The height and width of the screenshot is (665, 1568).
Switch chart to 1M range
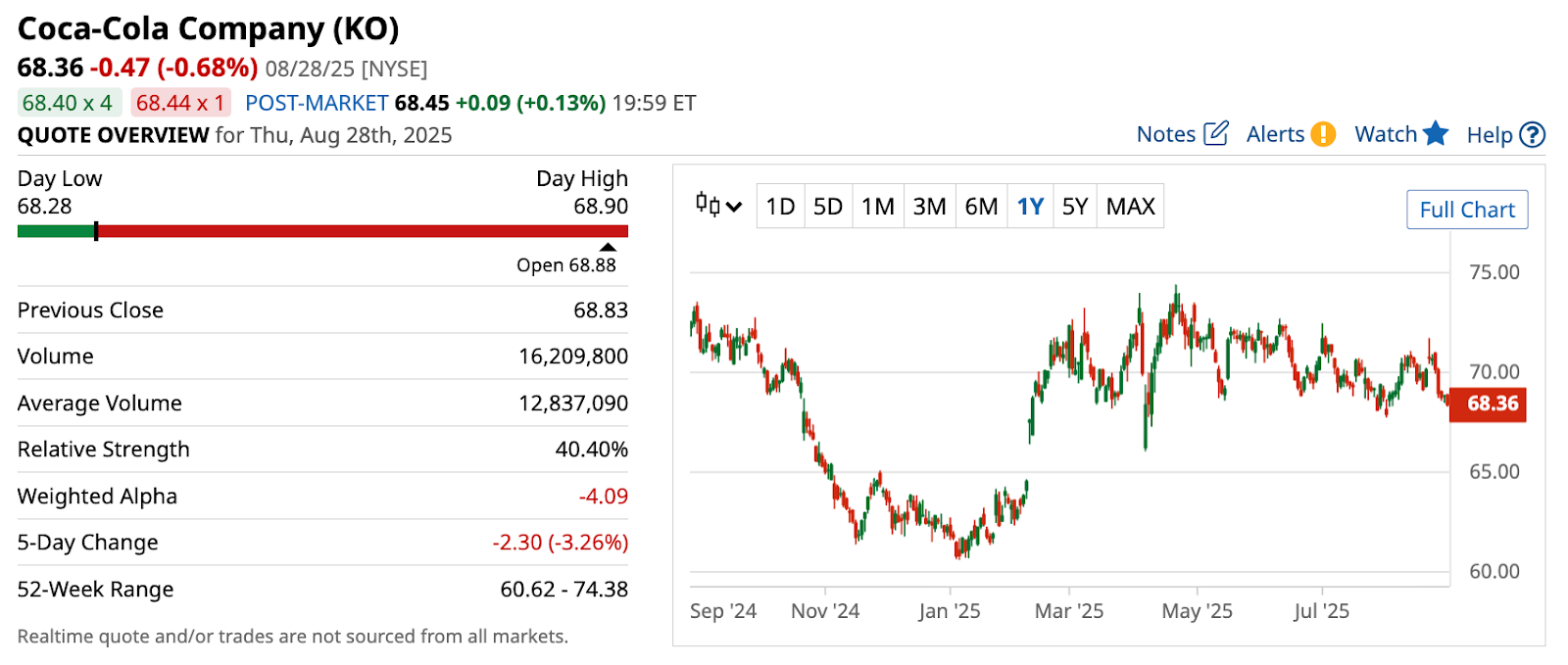[878, 207]
